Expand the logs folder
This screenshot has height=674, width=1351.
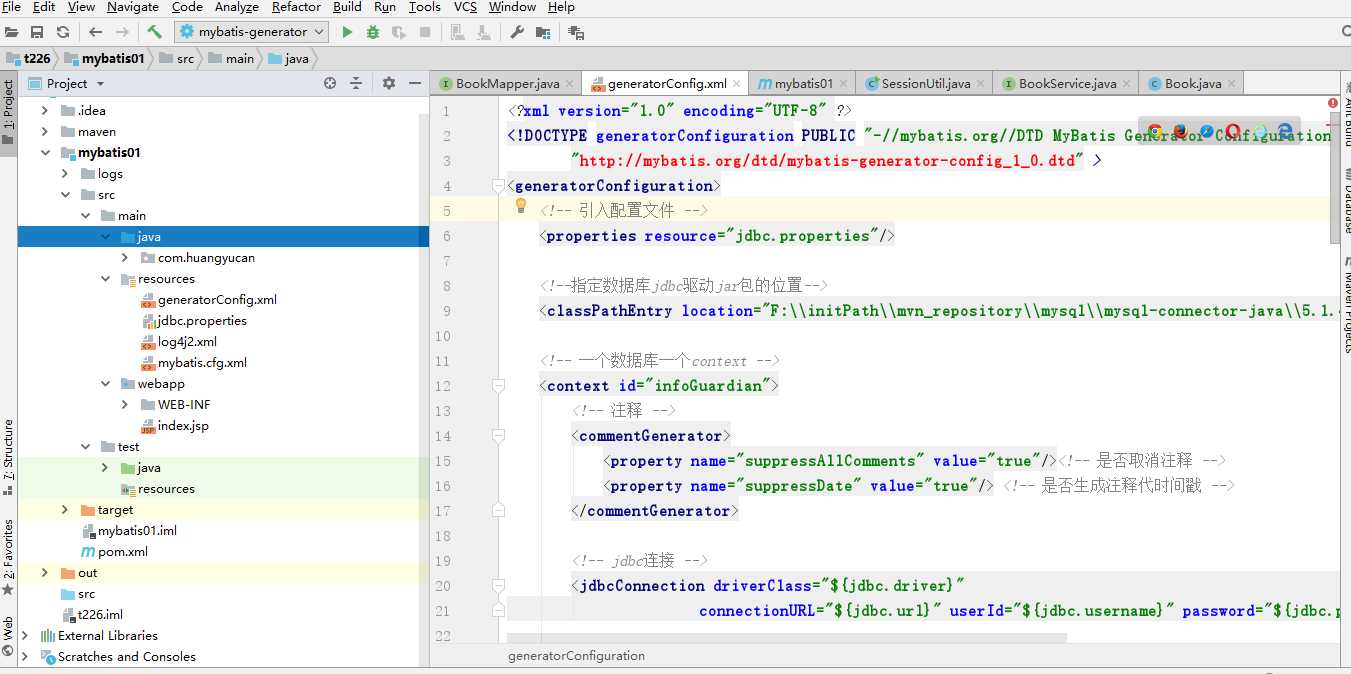pos(65,174)
